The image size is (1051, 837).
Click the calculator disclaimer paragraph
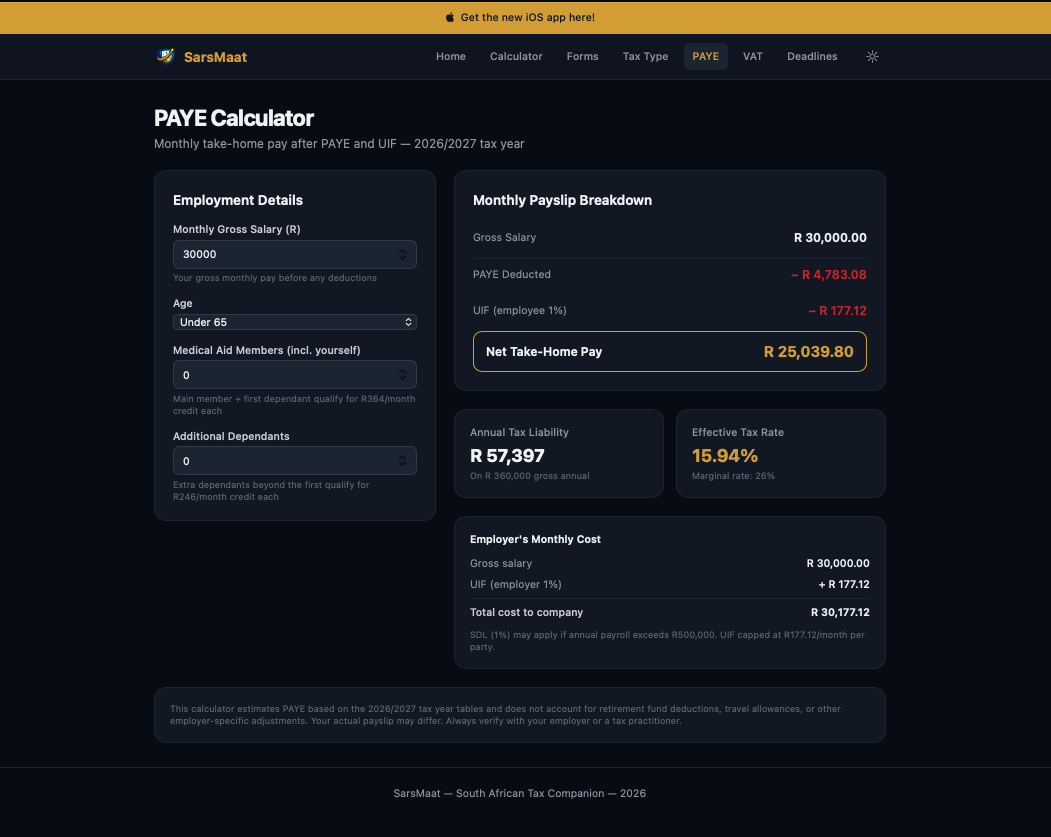point(505,715)
